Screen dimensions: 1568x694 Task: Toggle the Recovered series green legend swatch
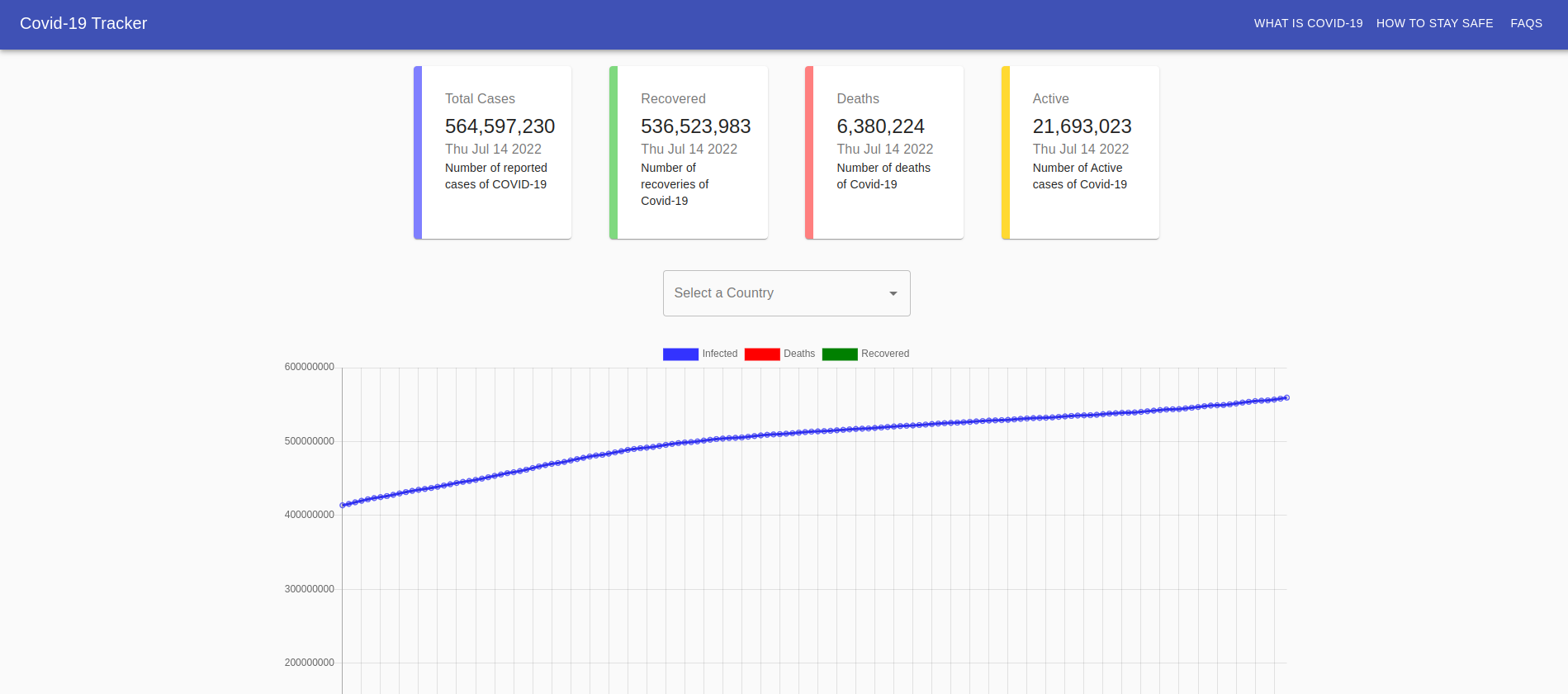click(x=840, y=354)
